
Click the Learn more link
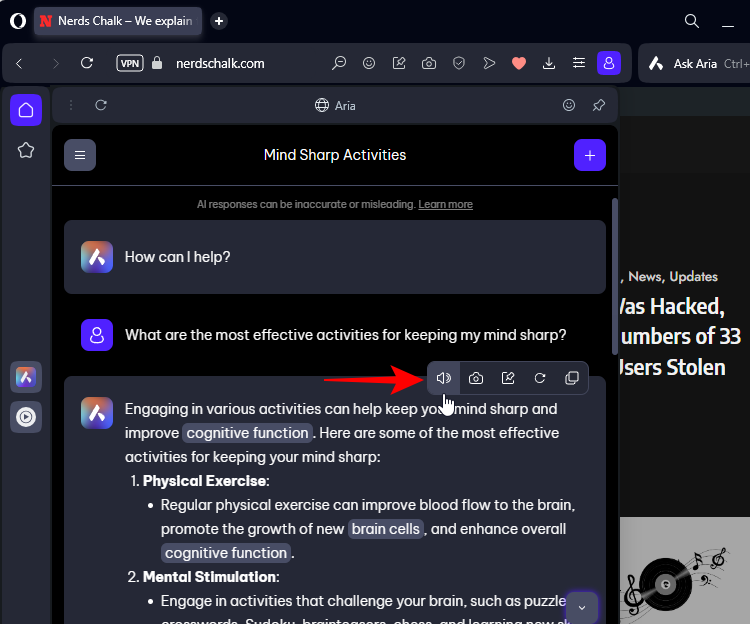[x=445, y=204]
